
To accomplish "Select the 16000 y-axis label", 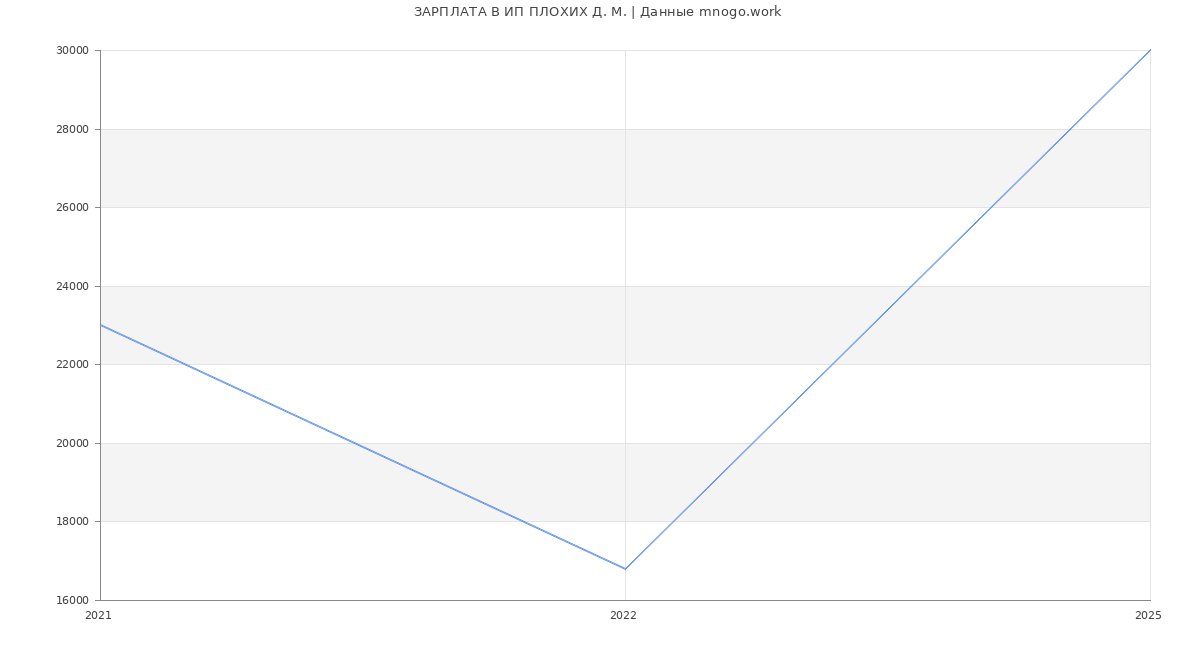I will [75, 600].
